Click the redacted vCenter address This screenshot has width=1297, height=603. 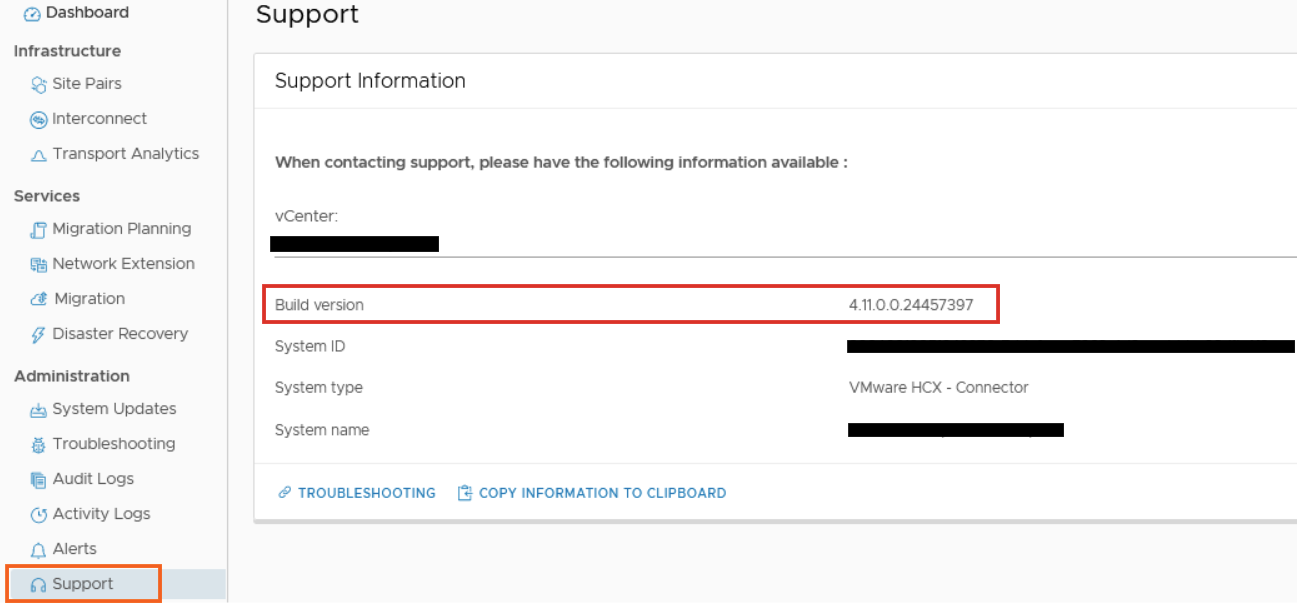(355, 244)
